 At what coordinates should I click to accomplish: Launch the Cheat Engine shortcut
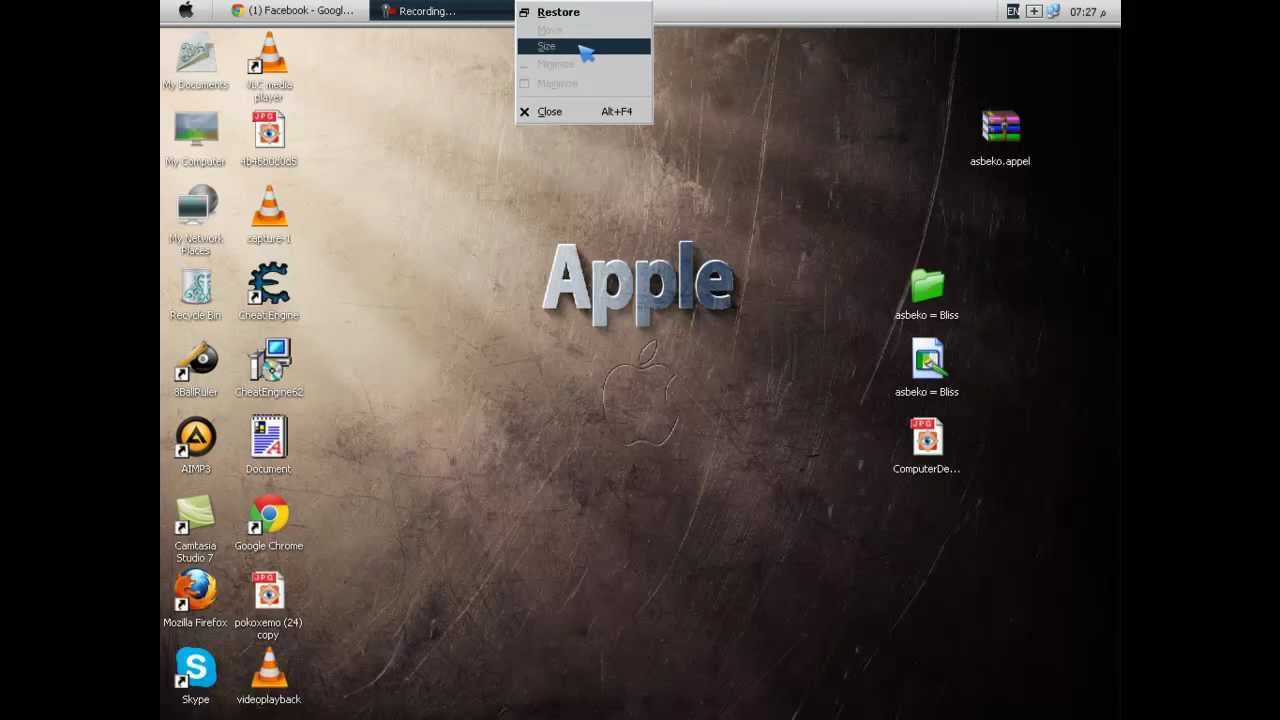(x=269, y=292)
